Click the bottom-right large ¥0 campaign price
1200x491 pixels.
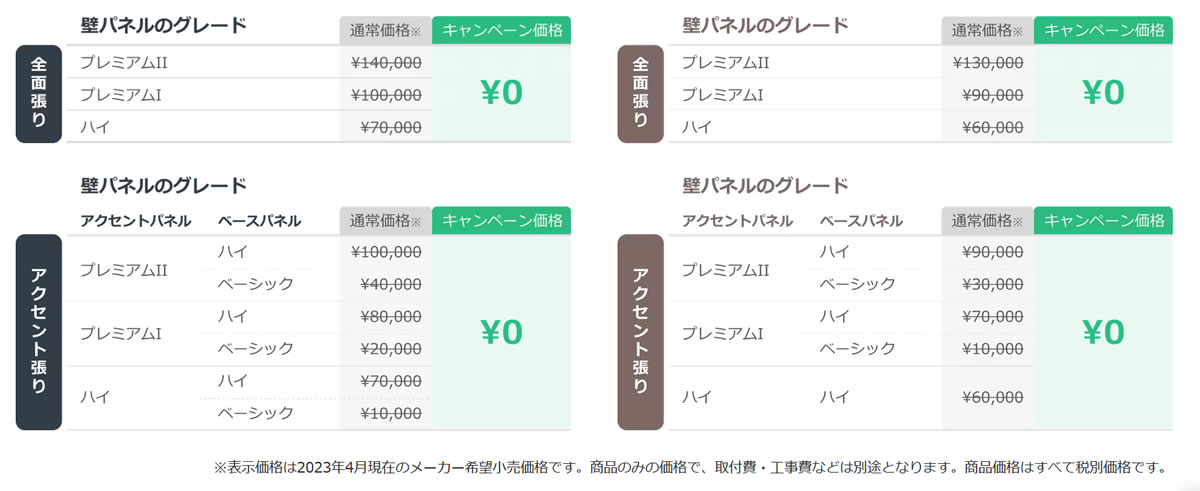[x=1103, y=332]
